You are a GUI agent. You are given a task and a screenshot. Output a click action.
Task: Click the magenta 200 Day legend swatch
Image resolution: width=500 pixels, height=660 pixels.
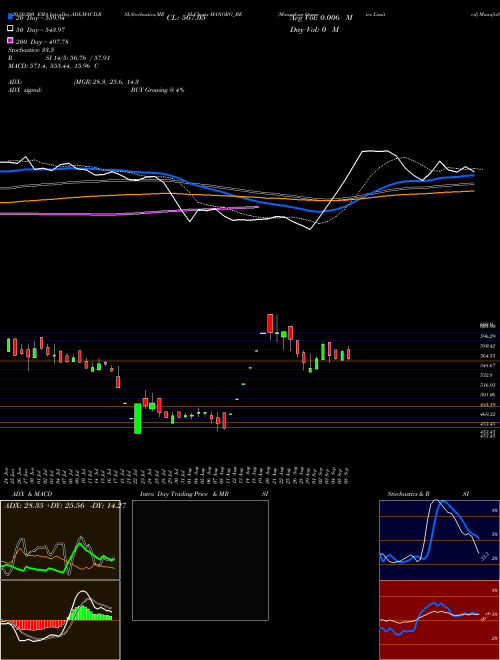pyautogui.click(x=10, y=41)
